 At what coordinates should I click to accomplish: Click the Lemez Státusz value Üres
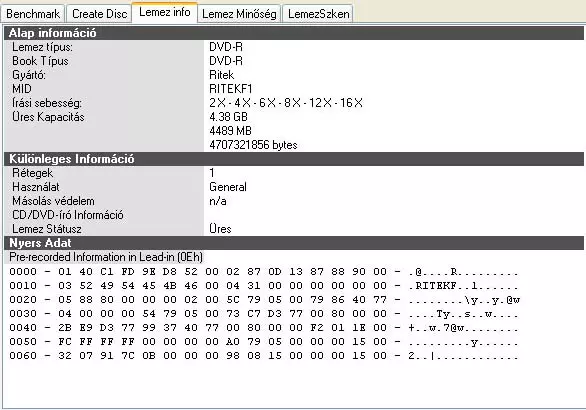(x=220, y=229)
